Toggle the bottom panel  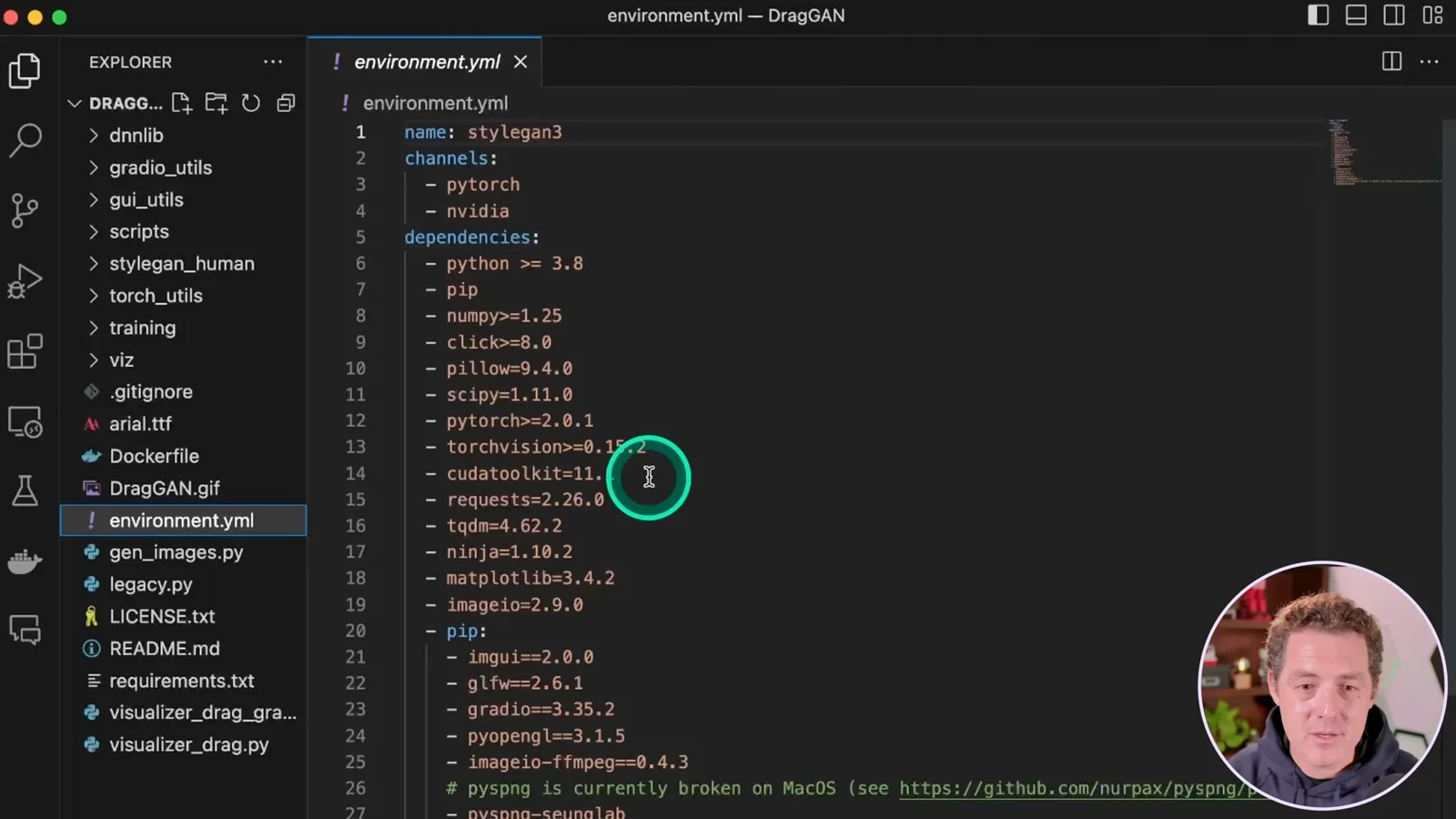pos(1356,15)
